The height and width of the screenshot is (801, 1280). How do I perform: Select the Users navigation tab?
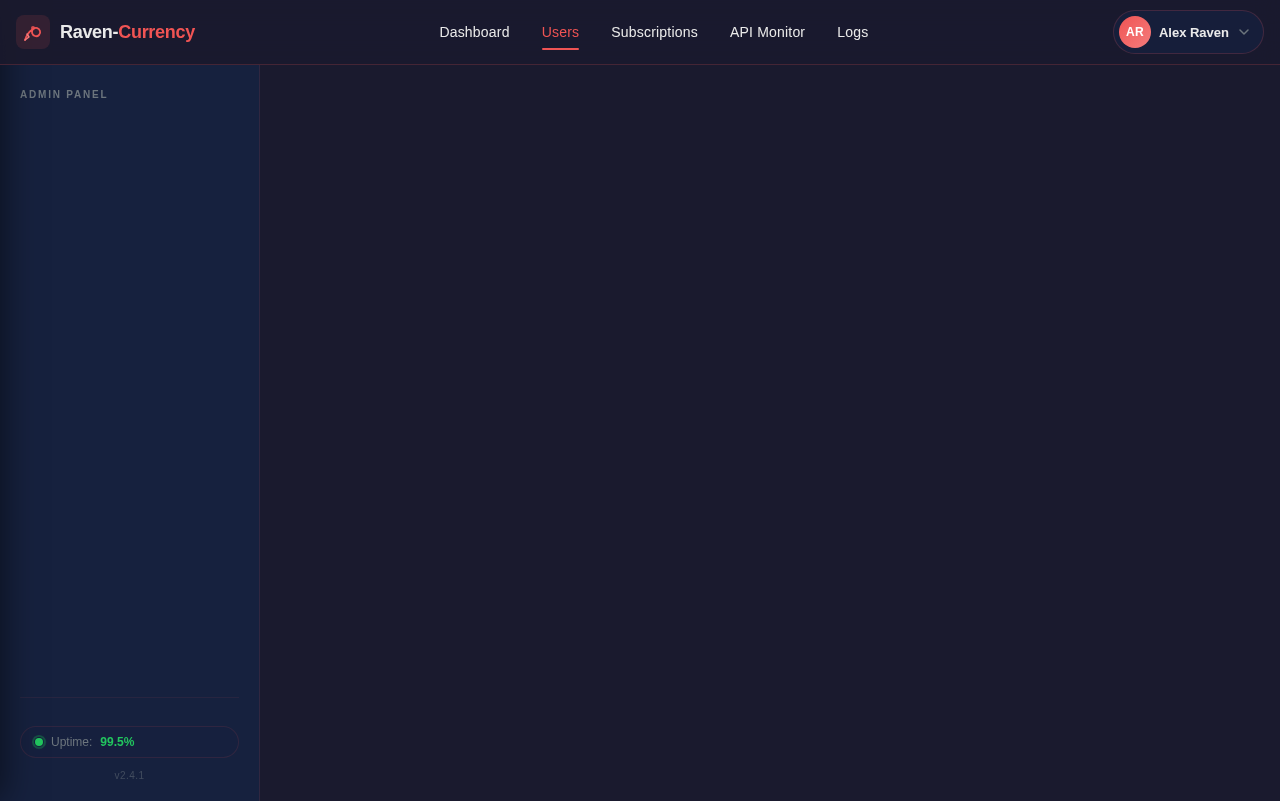tap(560, 32)
